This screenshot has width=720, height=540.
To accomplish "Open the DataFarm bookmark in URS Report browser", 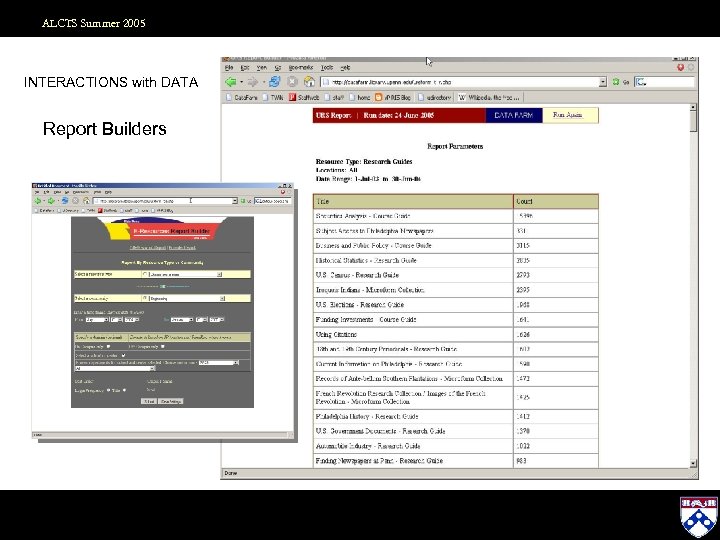I will pos(242,97).
